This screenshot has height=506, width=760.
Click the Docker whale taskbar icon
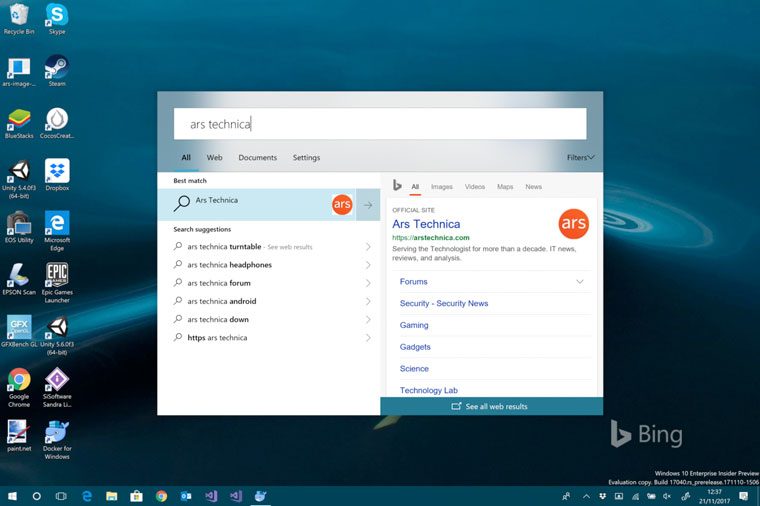coord(260,496)
